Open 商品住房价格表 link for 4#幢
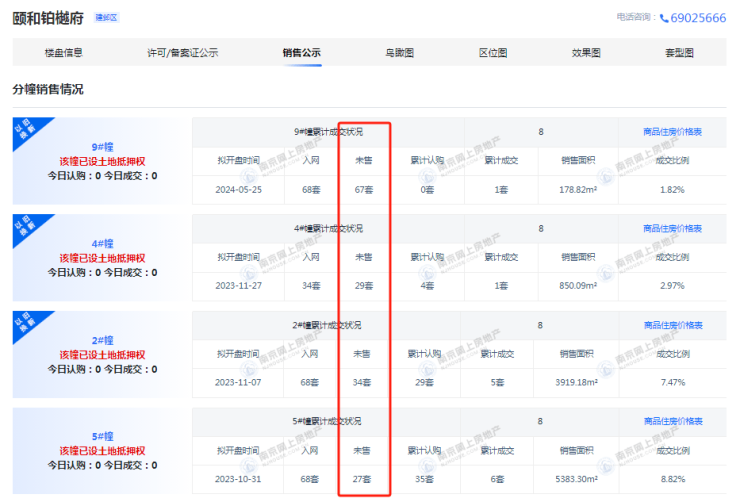Viewport: 740px width, 502px height. [672, 228]
